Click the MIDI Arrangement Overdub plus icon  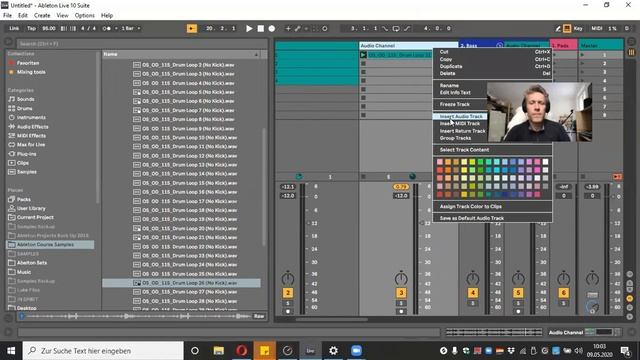[288, 29]
